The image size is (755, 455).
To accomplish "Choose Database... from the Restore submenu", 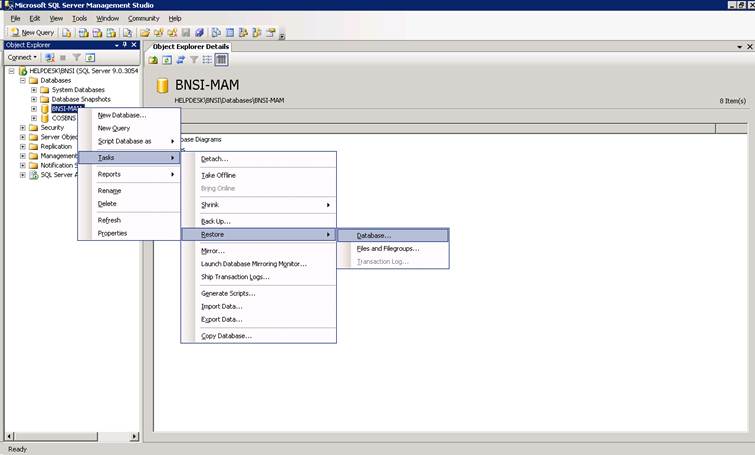I will (393, 235).
